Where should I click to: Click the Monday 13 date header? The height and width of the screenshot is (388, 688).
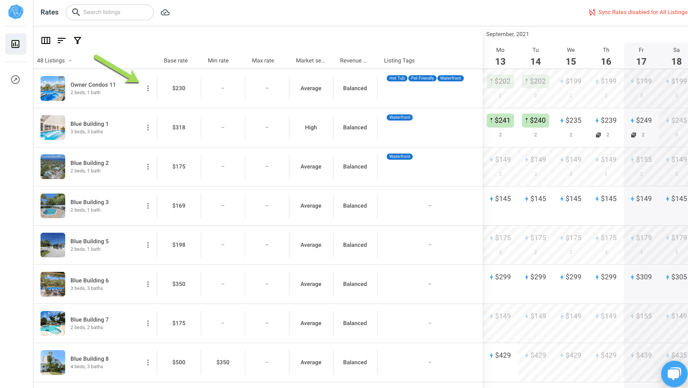pyautogui.click(x=500, y=57)
